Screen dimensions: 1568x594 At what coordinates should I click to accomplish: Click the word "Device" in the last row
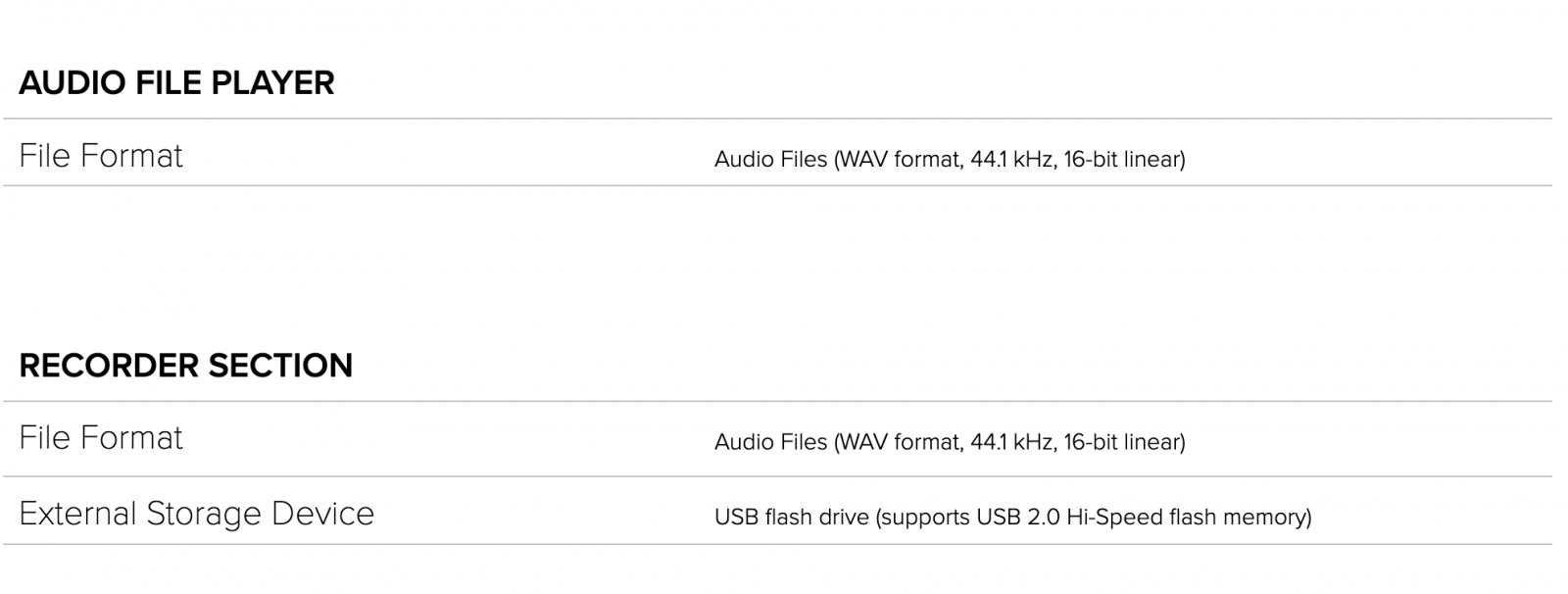point(323,514)
